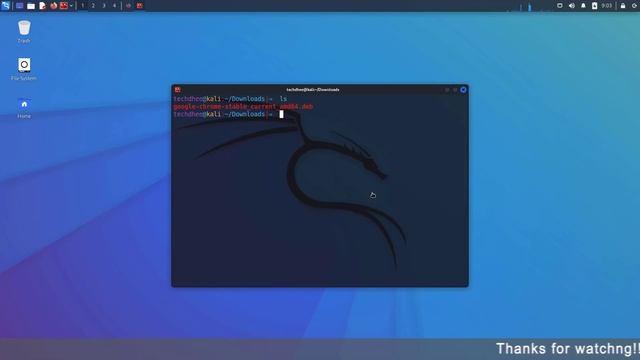Viewport: 640px width, 360px height.
Task: Open the battery power manager icon
Action: [x=595, y=6]
